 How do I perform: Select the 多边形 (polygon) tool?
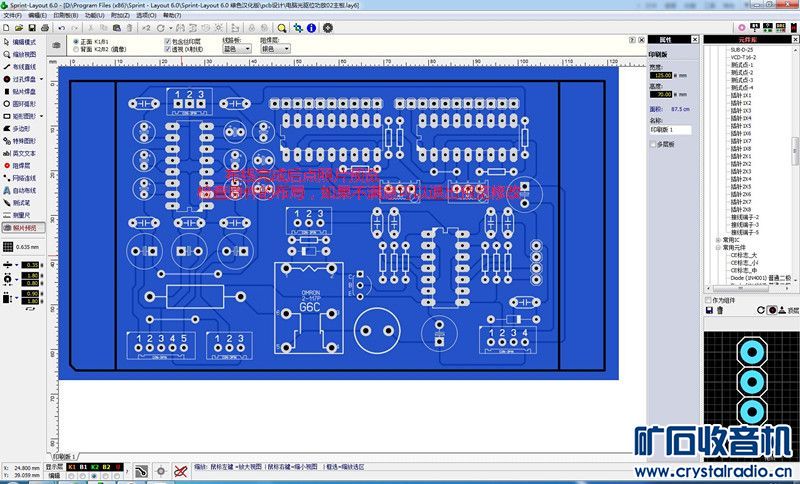pos(22,129)
